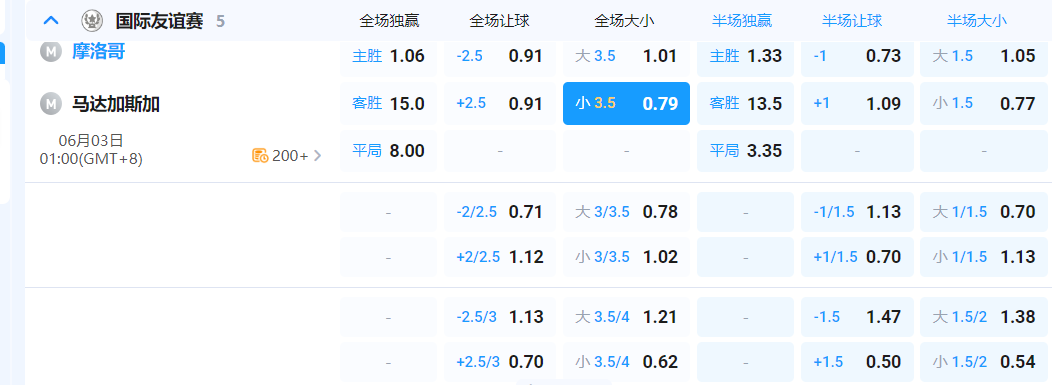The width and height of the screenshot is (1052, 385).
Task: Deselect highlighted 小 3.5 0.79 bet
Action: [x=627, y=103]
